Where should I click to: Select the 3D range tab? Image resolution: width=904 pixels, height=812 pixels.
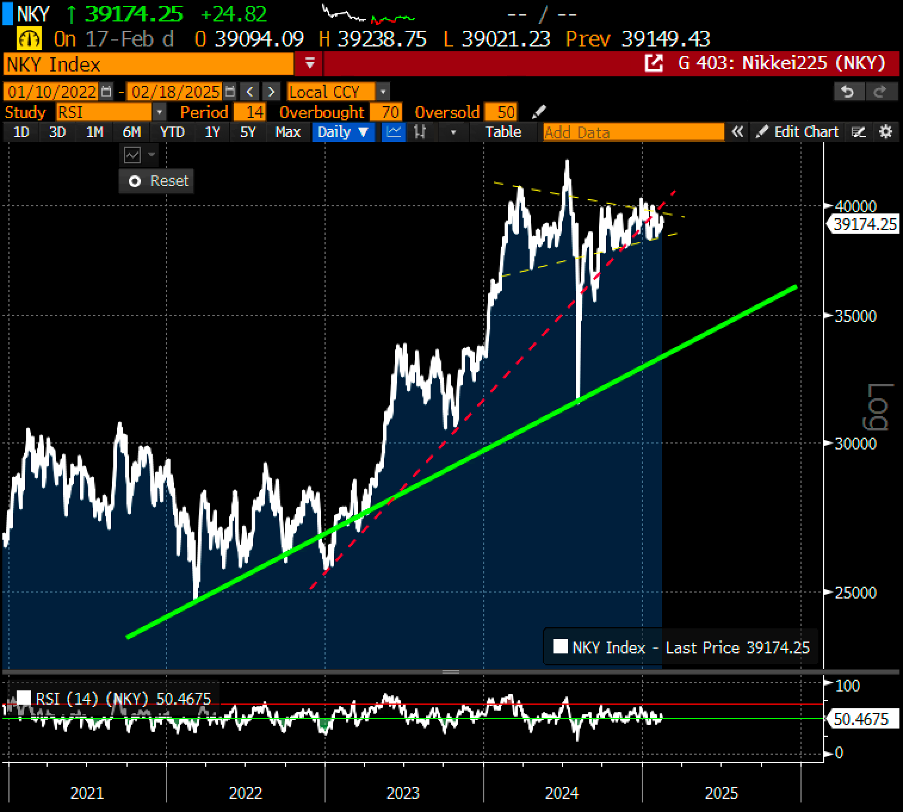58,132
